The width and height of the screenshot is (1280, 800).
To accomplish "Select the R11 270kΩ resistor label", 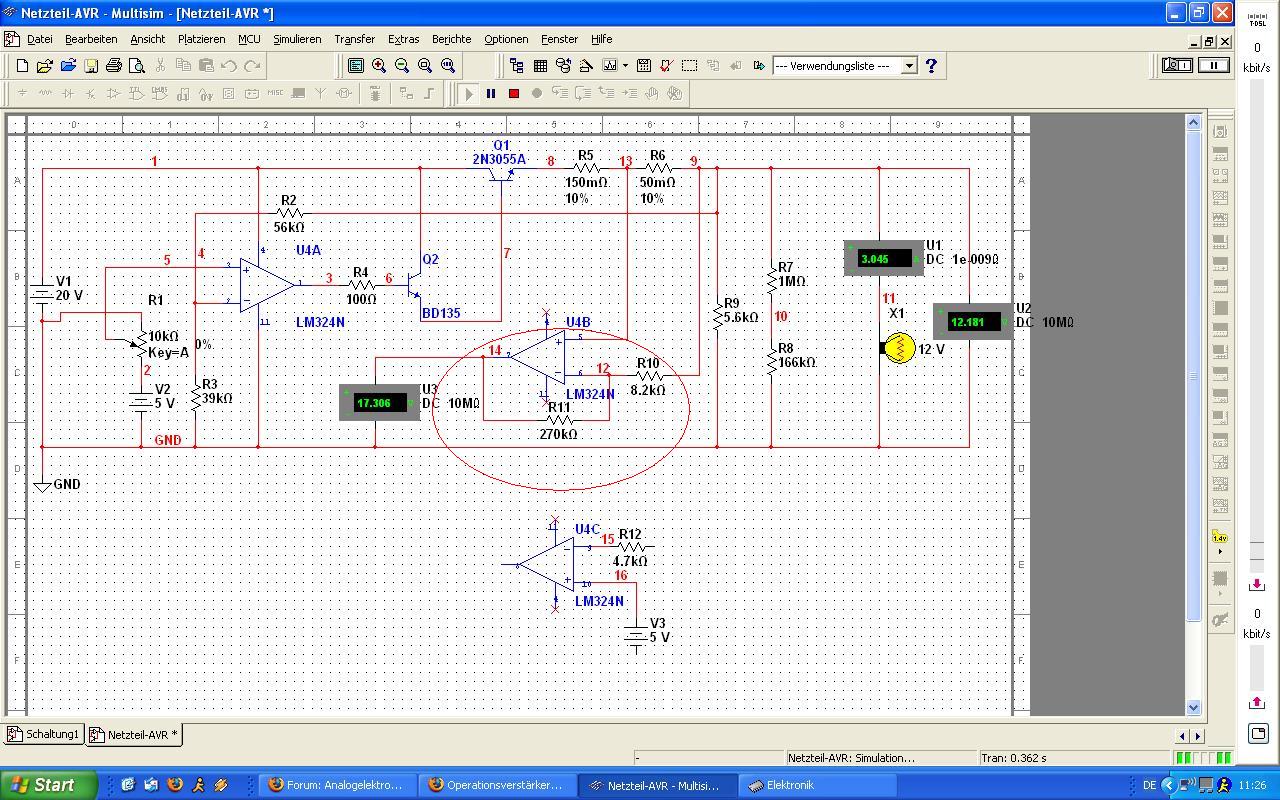I will coord(558,434).
